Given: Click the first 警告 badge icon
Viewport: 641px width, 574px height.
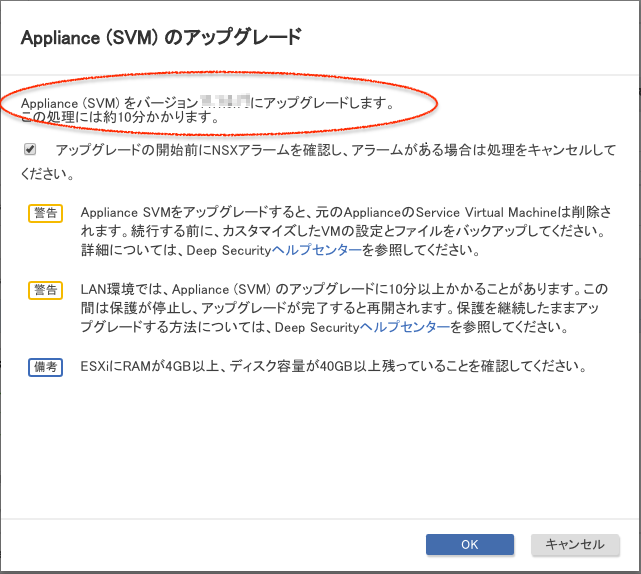Looking at the screenshot, I should tap(45, 213).
